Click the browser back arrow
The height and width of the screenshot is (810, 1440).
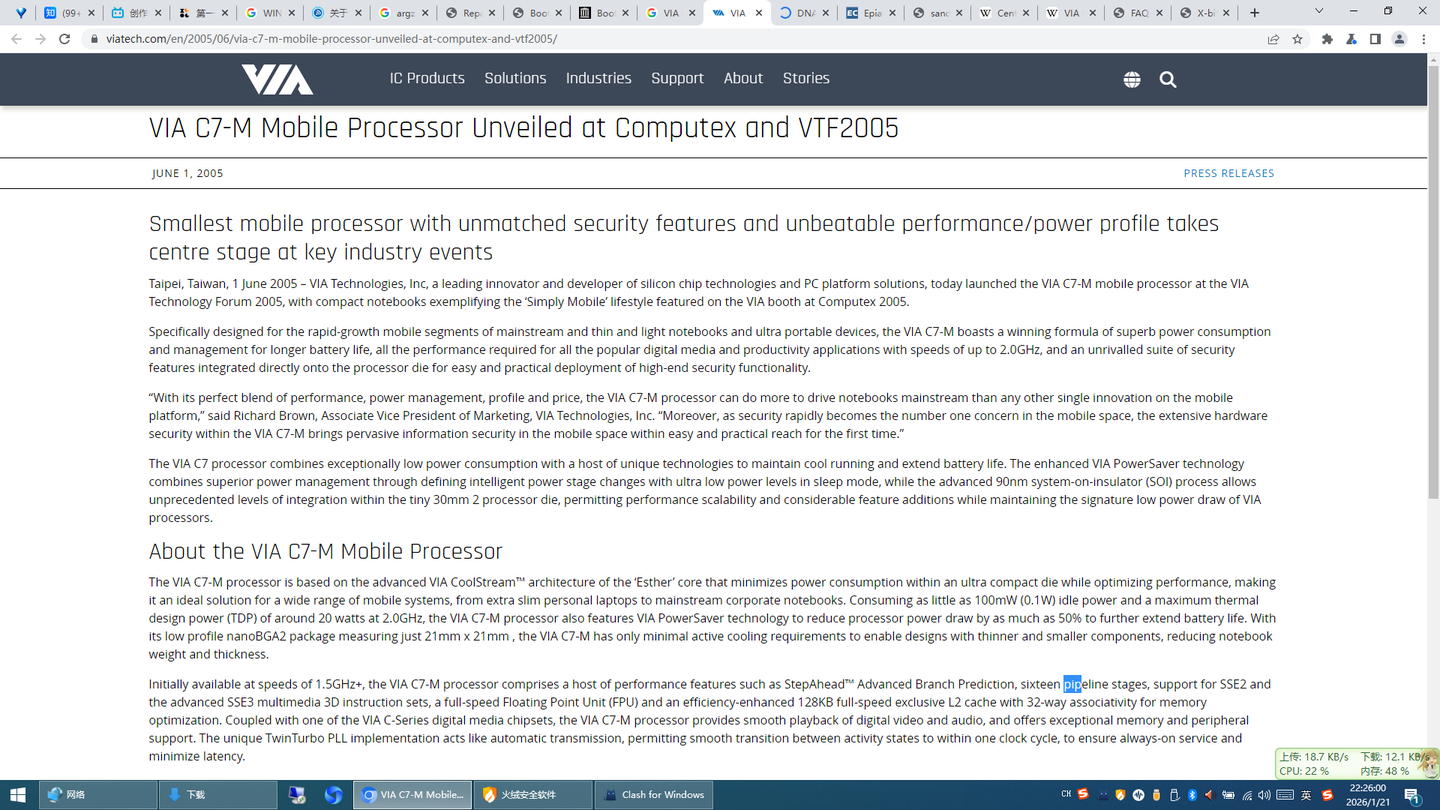(x=16, y=39)
